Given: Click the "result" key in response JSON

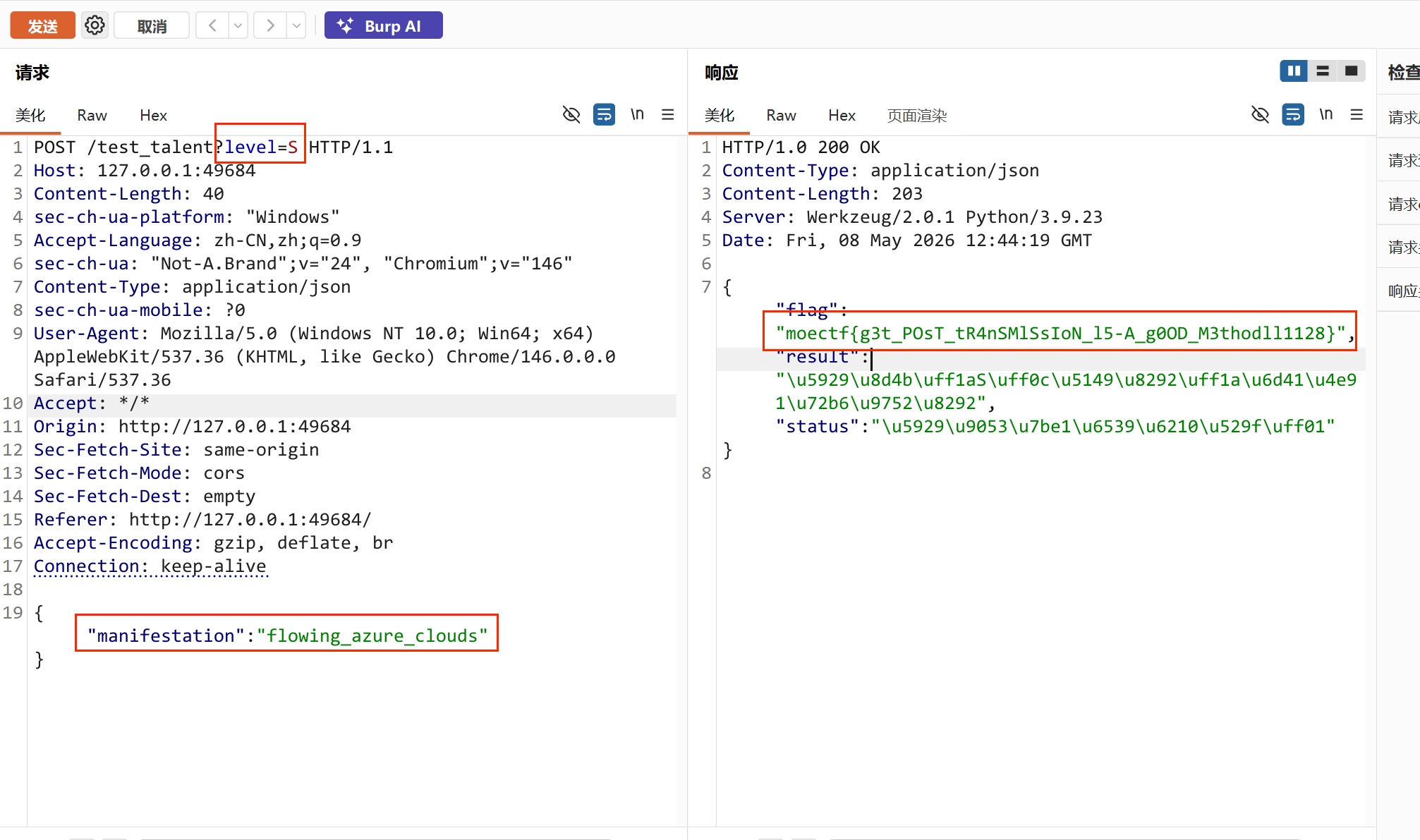Looking at the screenshot, I should tap(817, 357).
